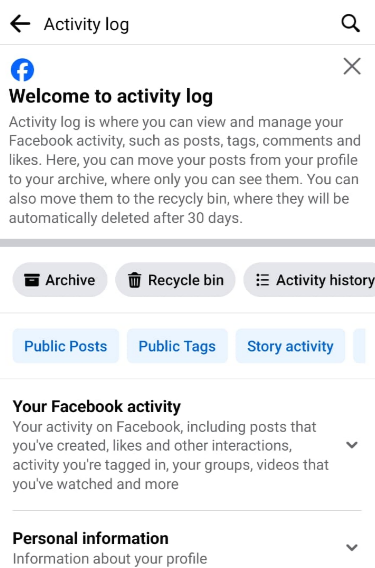
Task: View Activity history
Action: (309, 280)
